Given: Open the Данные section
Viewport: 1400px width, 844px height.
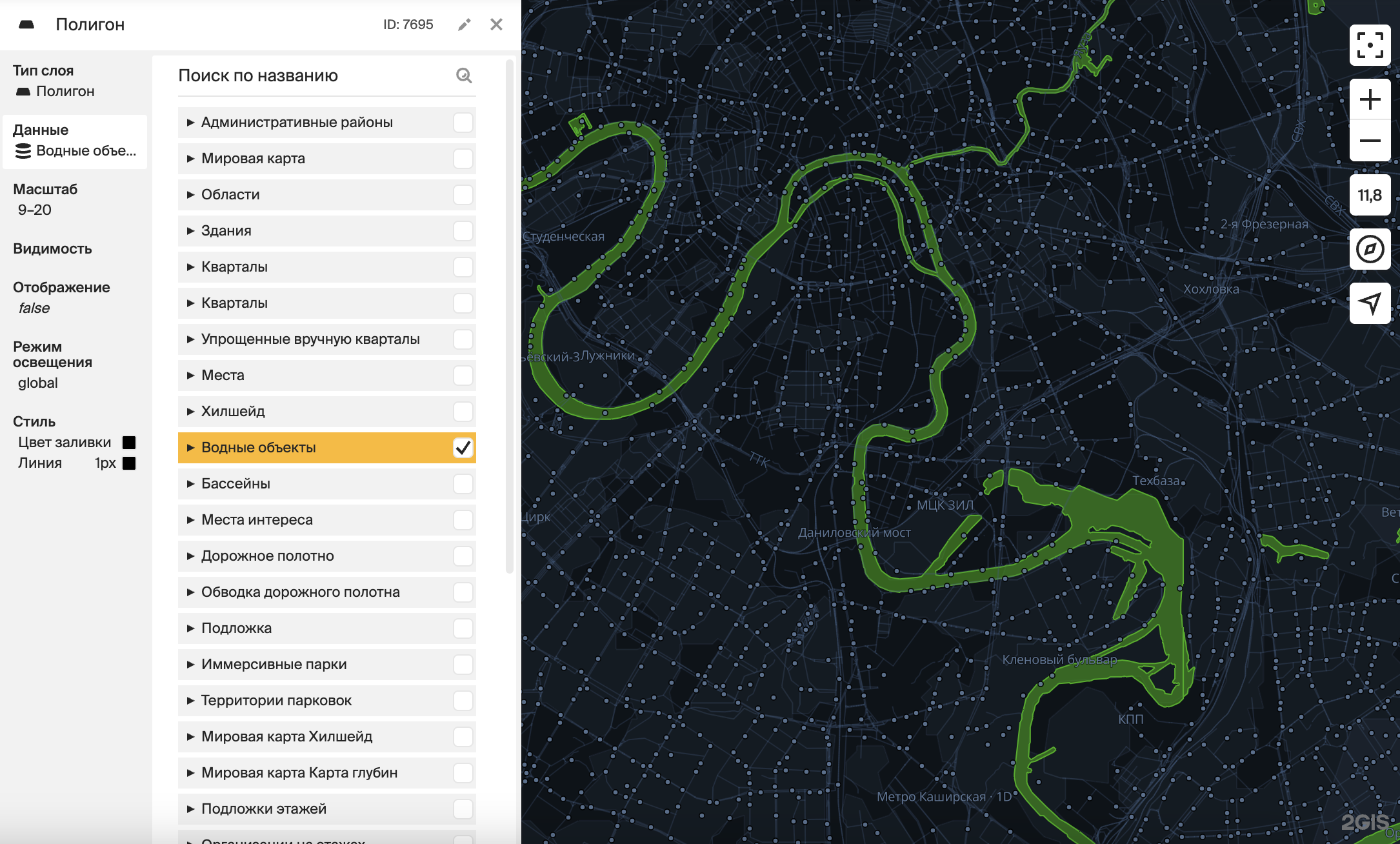Looking at the screenshot, I should pos(75,141).
